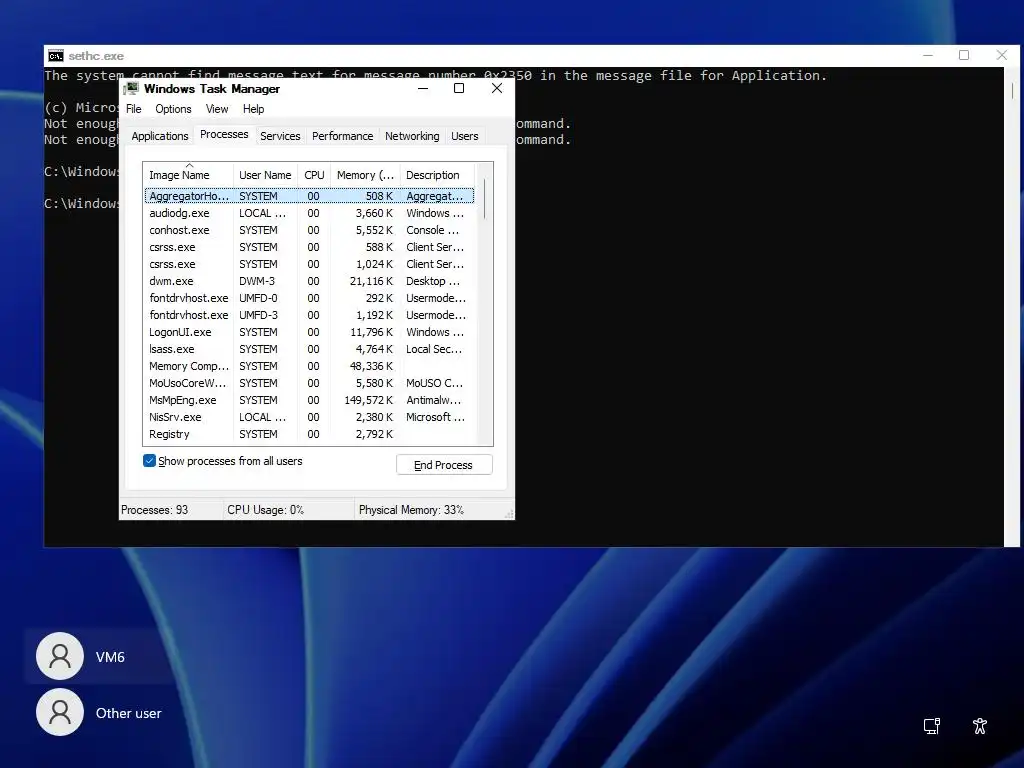Minimize the Windows Task Manager window

(x=423, y=88)
